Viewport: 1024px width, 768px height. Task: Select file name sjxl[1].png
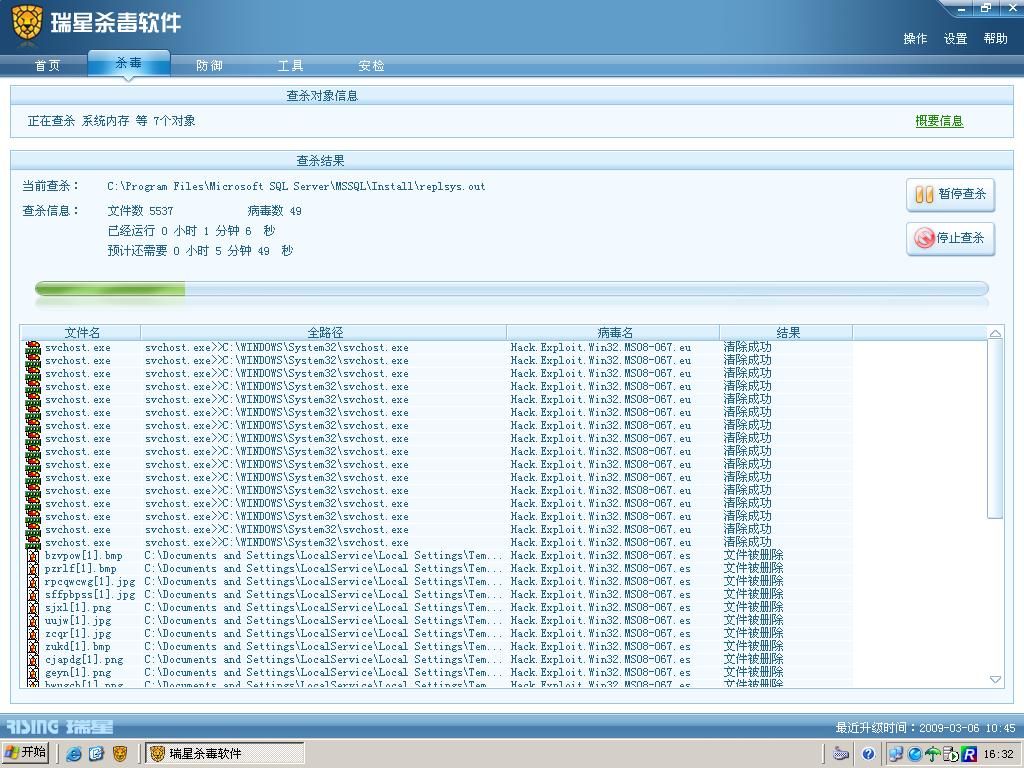click(78, 608)
